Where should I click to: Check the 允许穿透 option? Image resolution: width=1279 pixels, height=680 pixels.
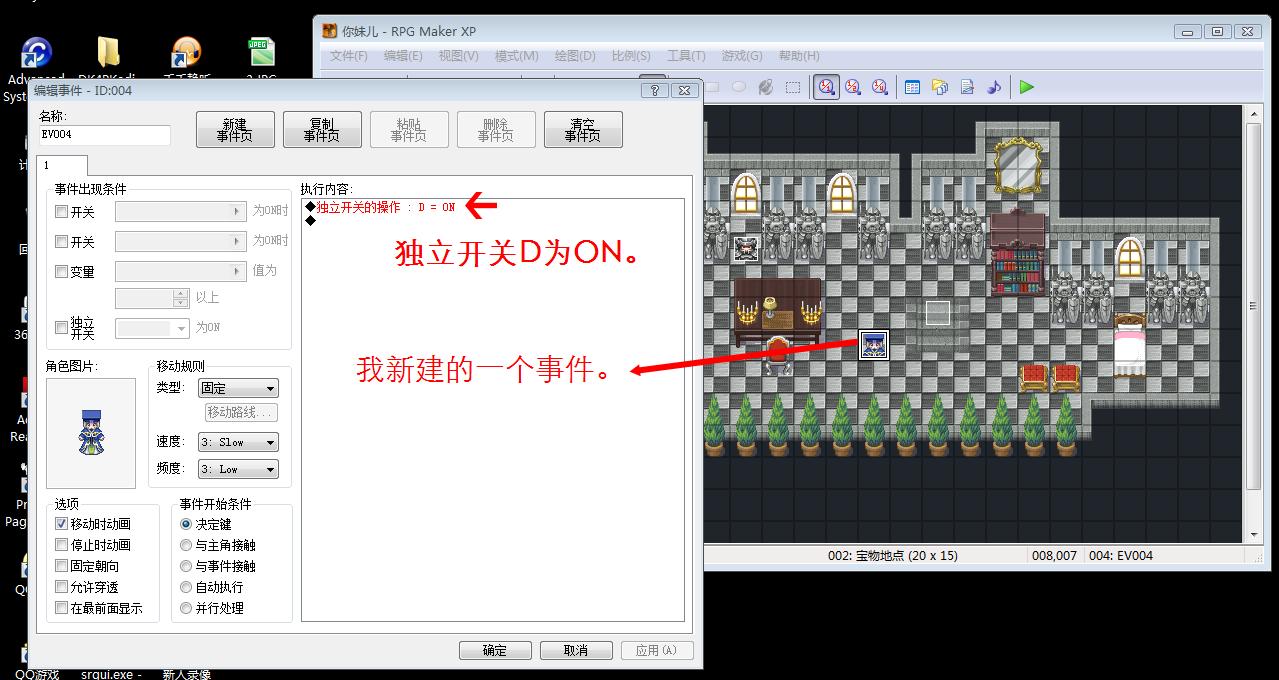62,587
